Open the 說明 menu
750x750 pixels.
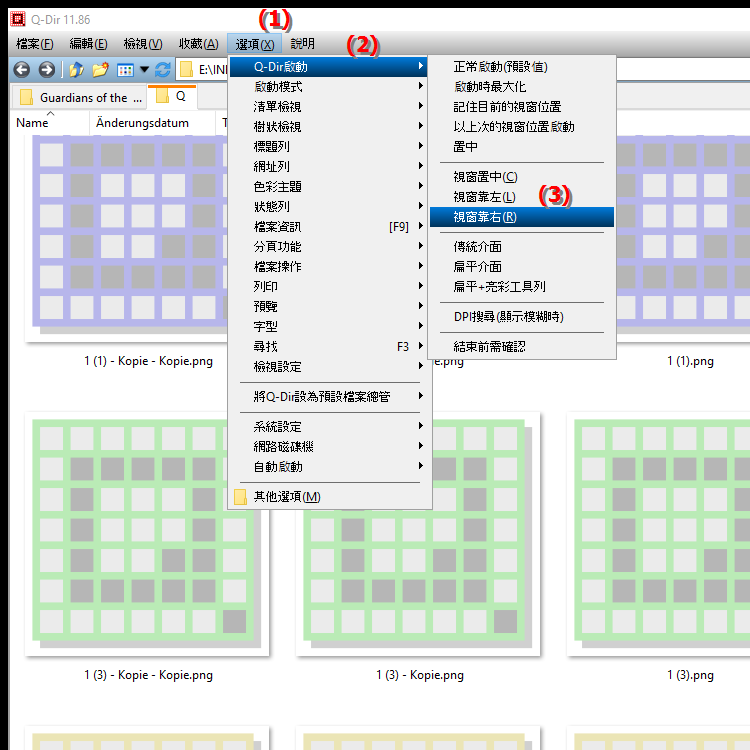(303, 44)
